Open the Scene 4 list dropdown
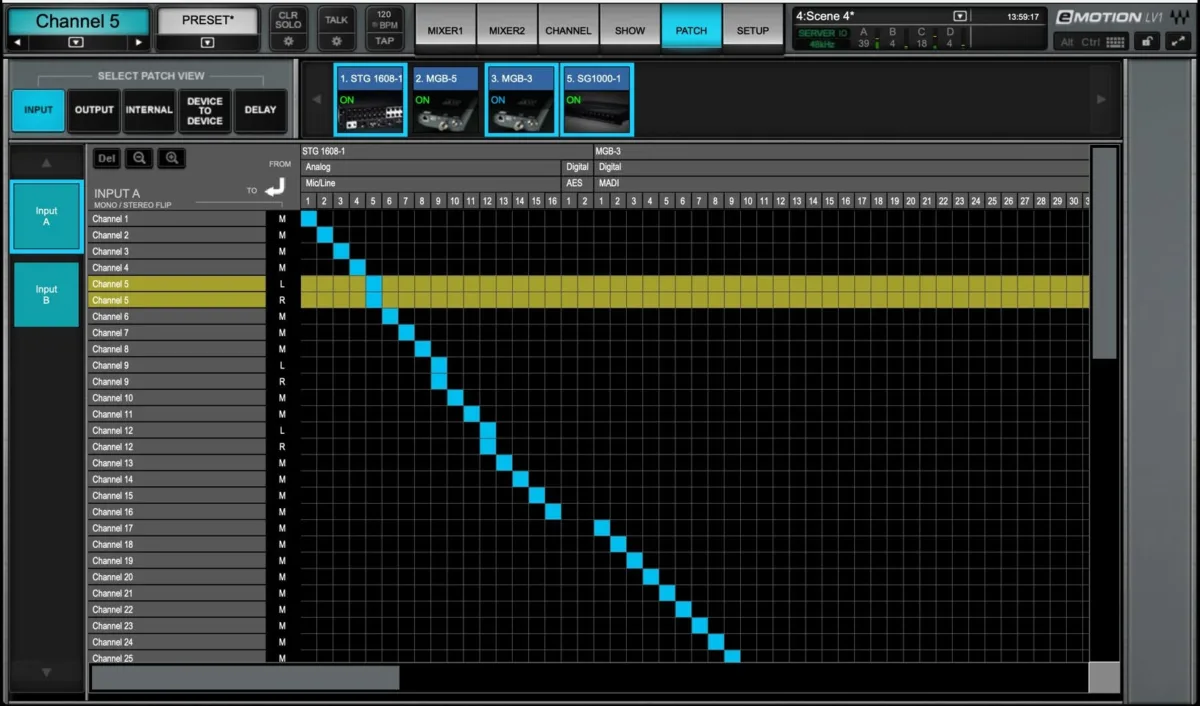1200x706 pixels. pyautogui.click(x=960, y=16)
